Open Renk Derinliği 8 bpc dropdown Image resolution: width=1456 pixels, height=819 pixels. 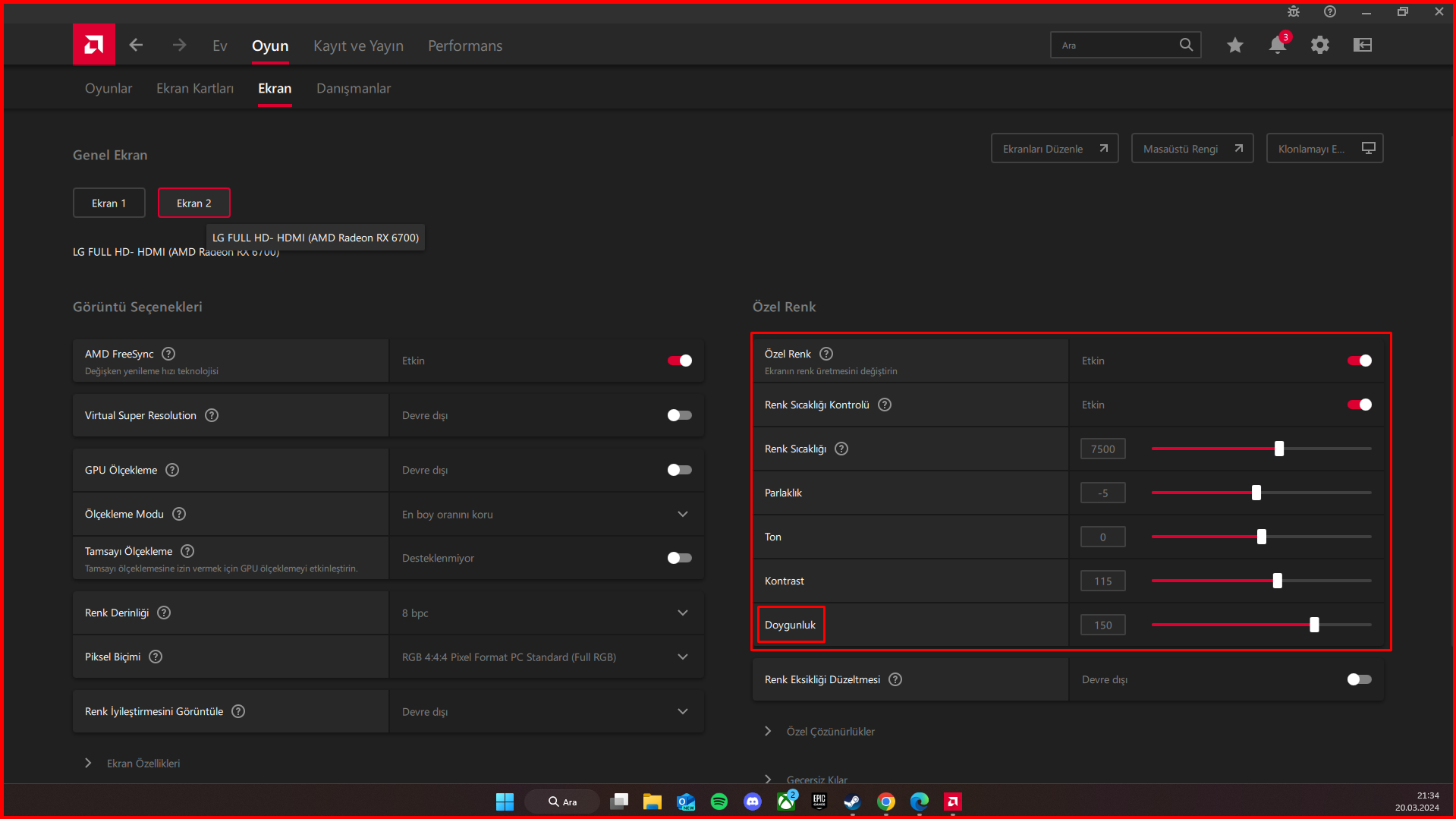pos(546,613)
